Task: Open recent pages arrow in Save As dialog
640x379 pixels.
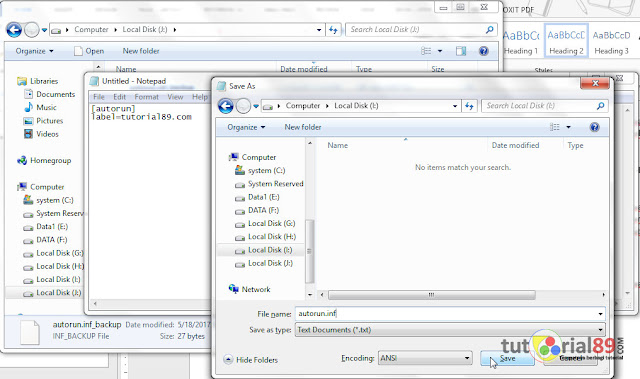Action: coord(256,106)
